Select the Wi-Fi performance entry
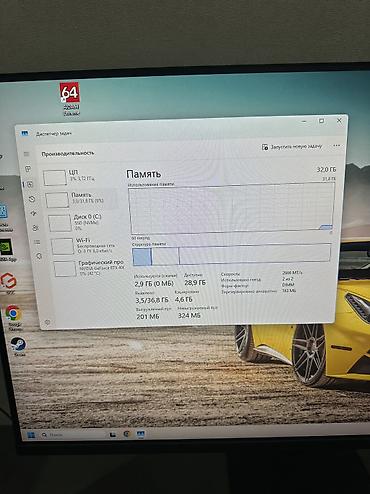Viewport: 370px width, 494px height. [x=86, y=245]
